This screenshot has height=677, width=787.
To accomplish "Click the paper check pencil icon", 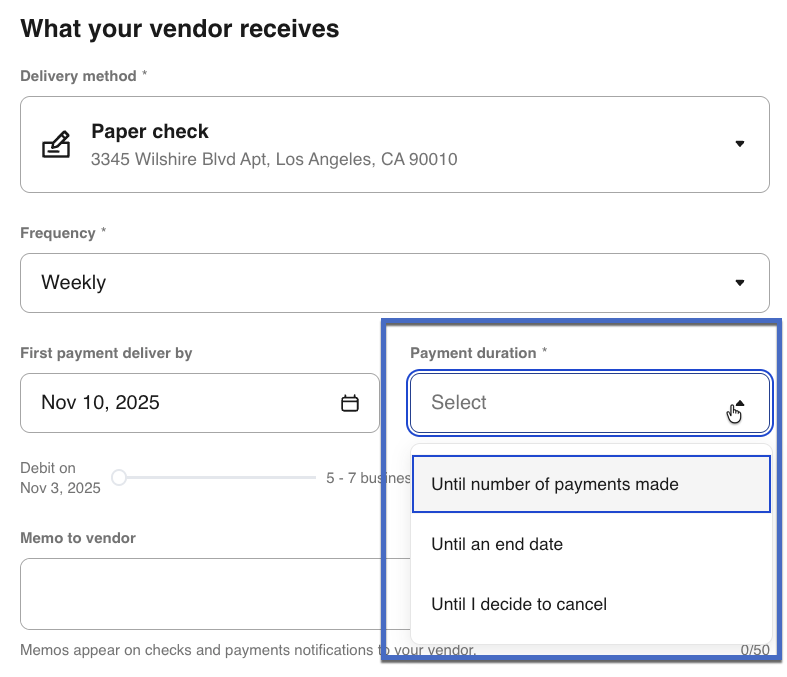I will click(x=55, y=145).
